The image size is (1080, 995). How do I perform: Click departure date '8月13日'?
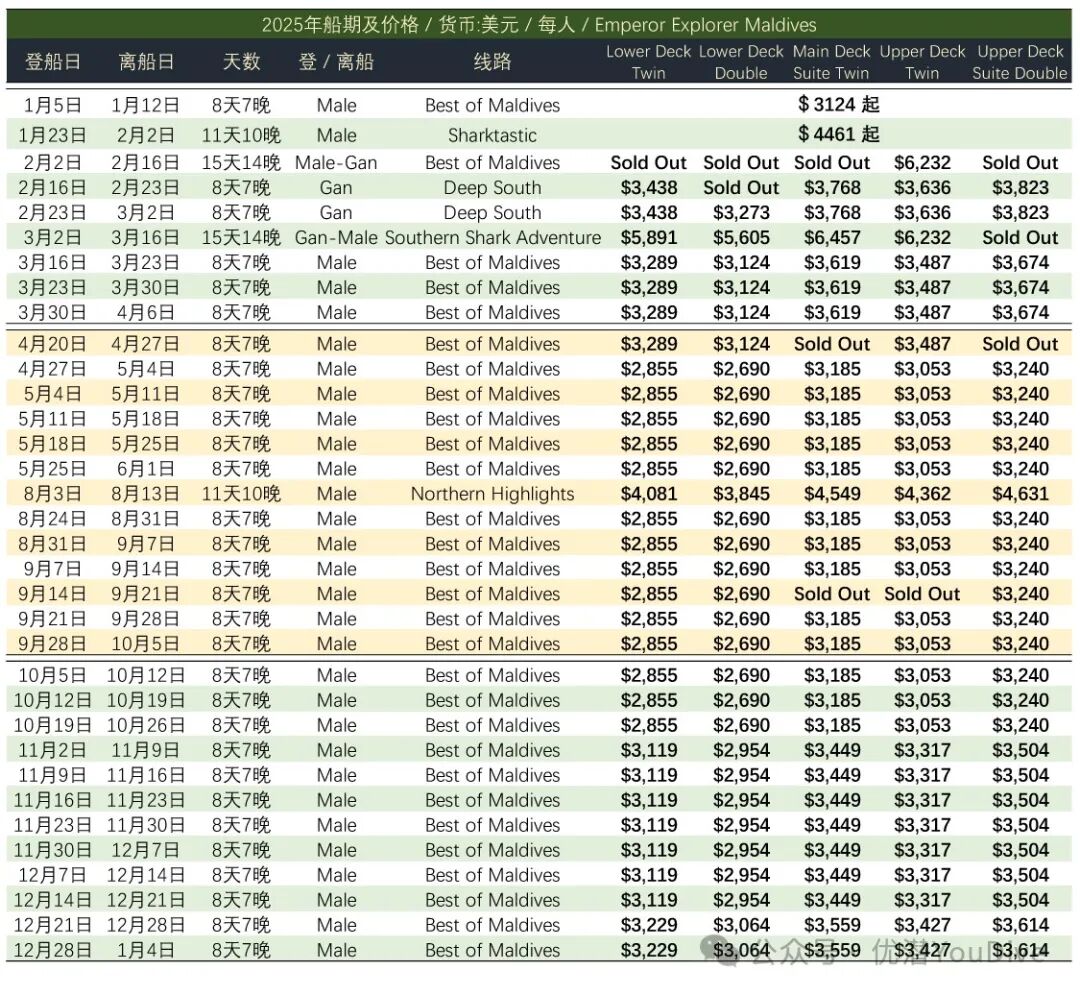tap(145, 494)
